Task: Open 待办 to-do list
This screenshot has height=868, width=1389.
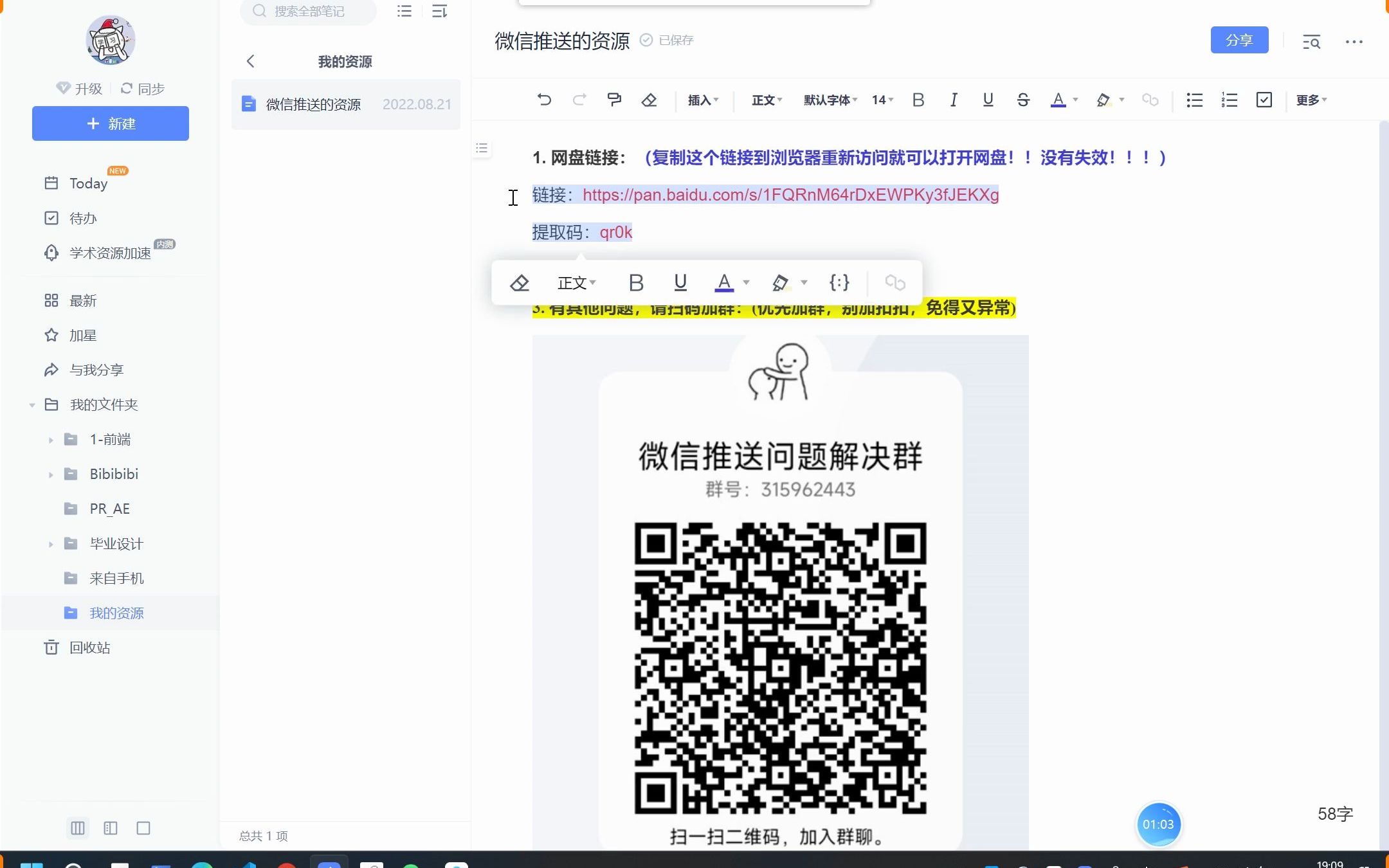Action: tap(83, 218)
